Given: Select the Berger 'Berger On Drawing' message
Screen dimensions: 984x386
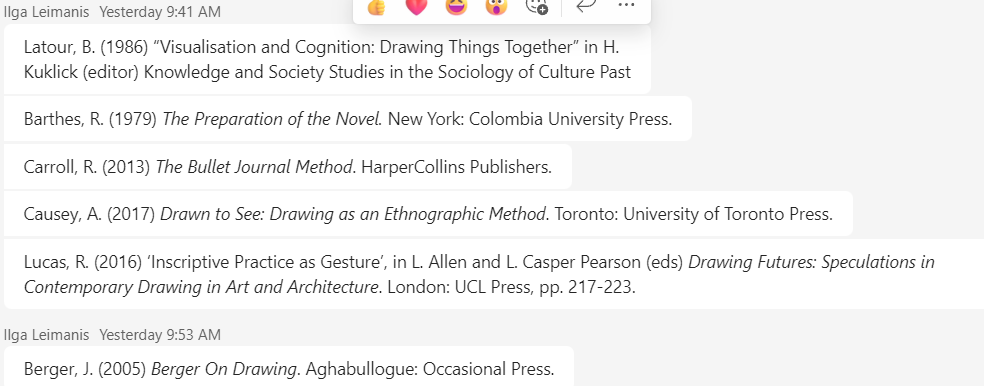Looking at the screenshot, I should point(289,367).
